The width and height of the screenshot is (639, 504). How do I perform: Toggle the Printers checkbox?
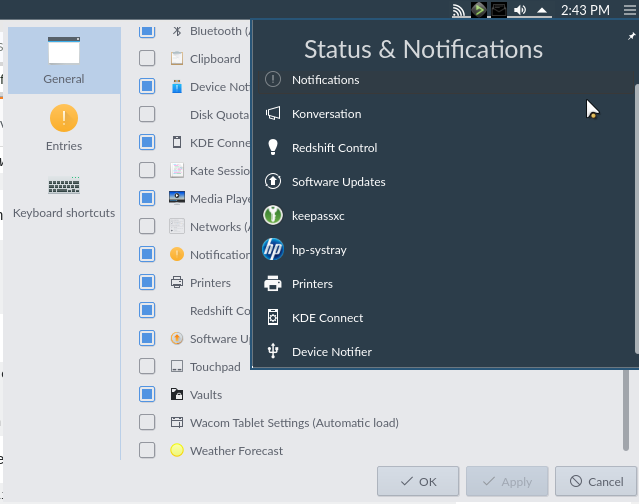pyautogui.click(x=147, y=282)
